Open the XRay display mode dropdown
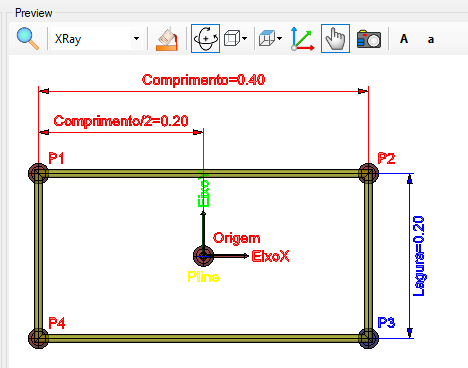468x368 pixels. click(x=97, y=39)
